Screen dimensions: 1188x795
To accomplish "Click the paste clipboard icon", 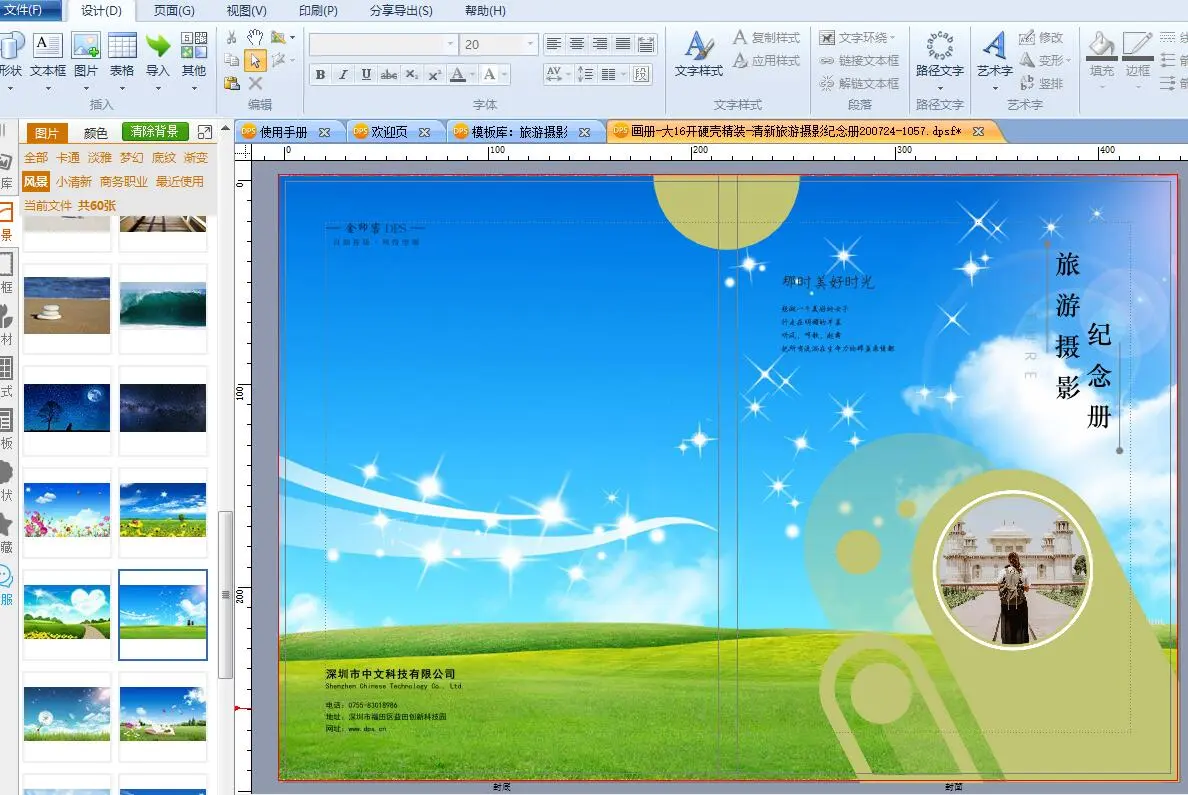I will click(232, 83).
